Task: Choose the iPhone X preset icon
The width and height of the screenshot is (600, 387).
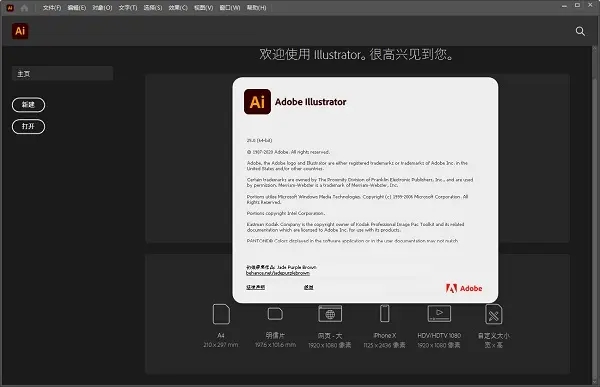Action: tap(385, 314)
